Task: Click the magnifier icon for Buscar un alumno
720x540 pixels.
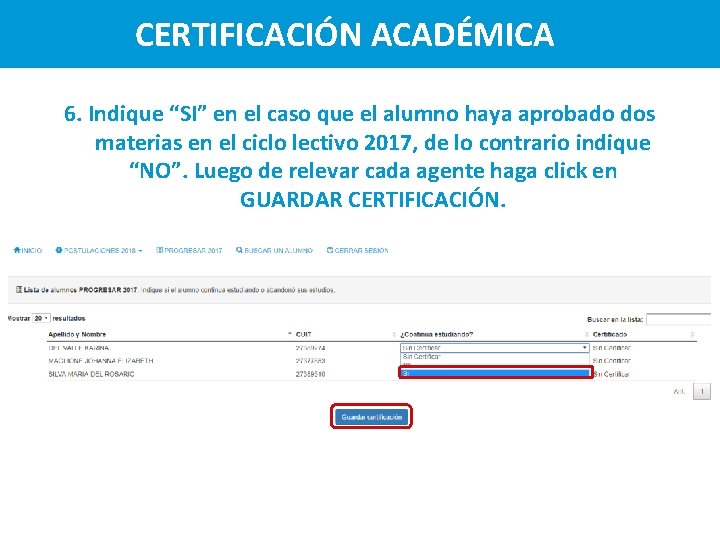Action: [239, 250]
